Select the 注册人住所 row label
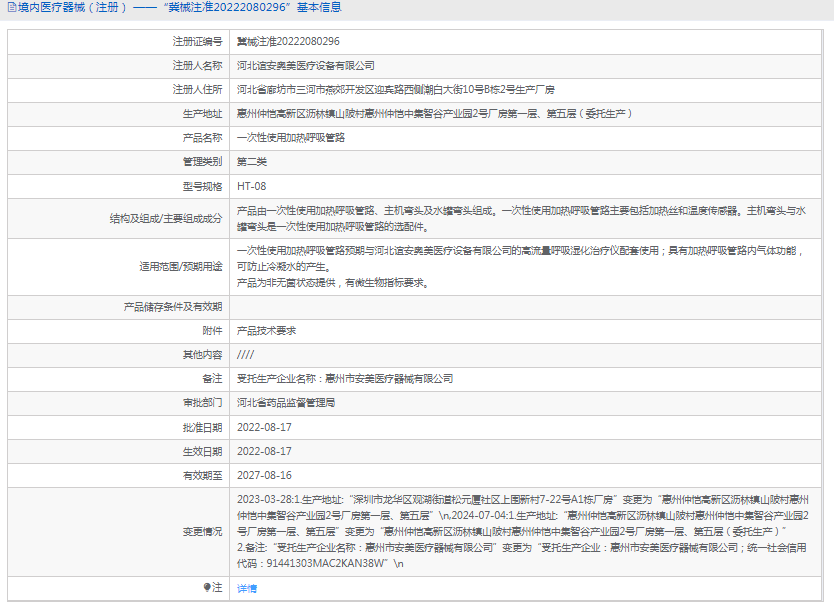This screenshot has width=834, height=609. click(197, 89)
